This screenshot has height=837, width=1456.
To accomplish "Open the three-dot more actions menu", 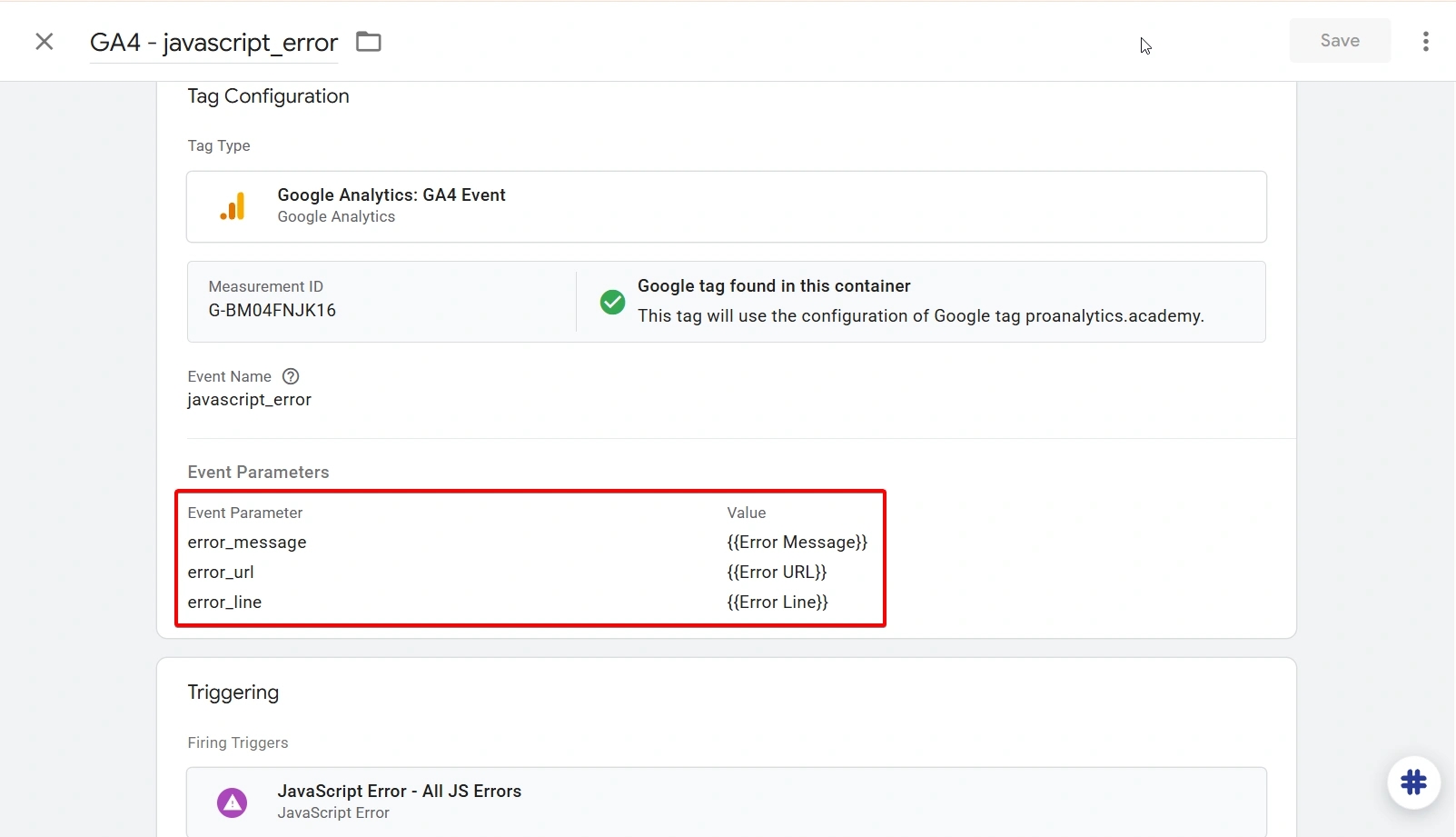I will [x=1425, y=42].
